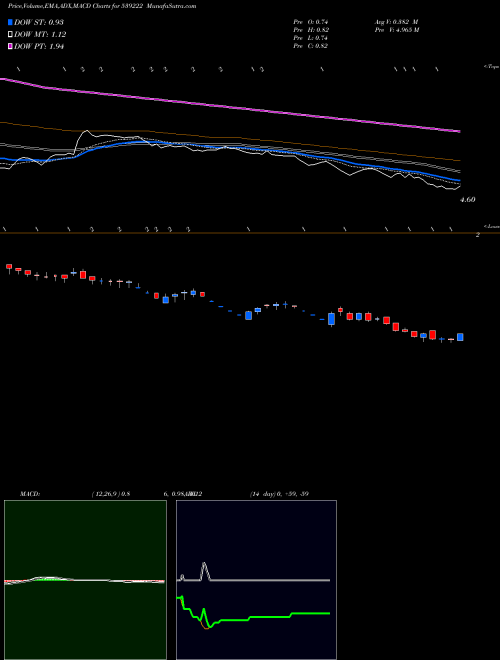The width and height of the screenshot is (500, 660).
Task: Click the white DOW MT legend swatch
Action: point(10,35)
